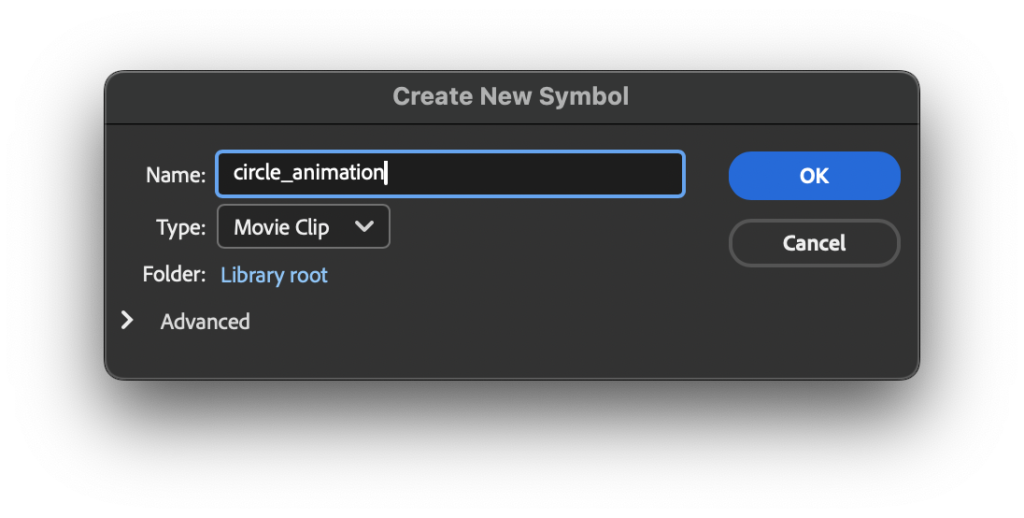Viewport: 1024px width, 518px height.
Task: Click the chevron arrow in the Type selector
Action: [x=364, y=227]
